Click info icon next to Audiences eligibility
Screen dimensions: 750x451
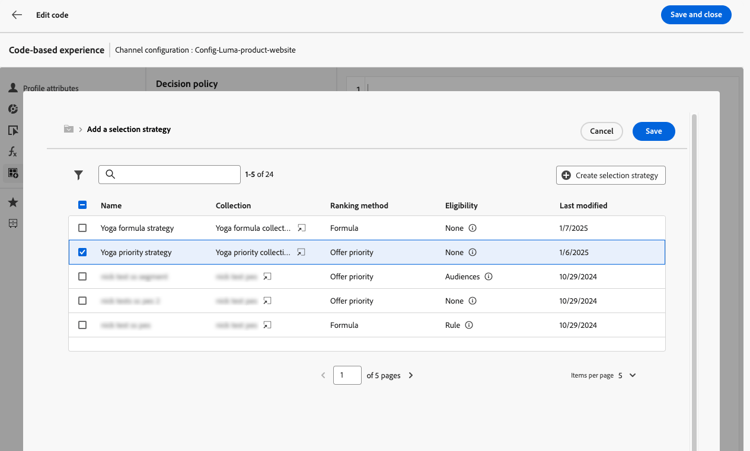point(488,277)
